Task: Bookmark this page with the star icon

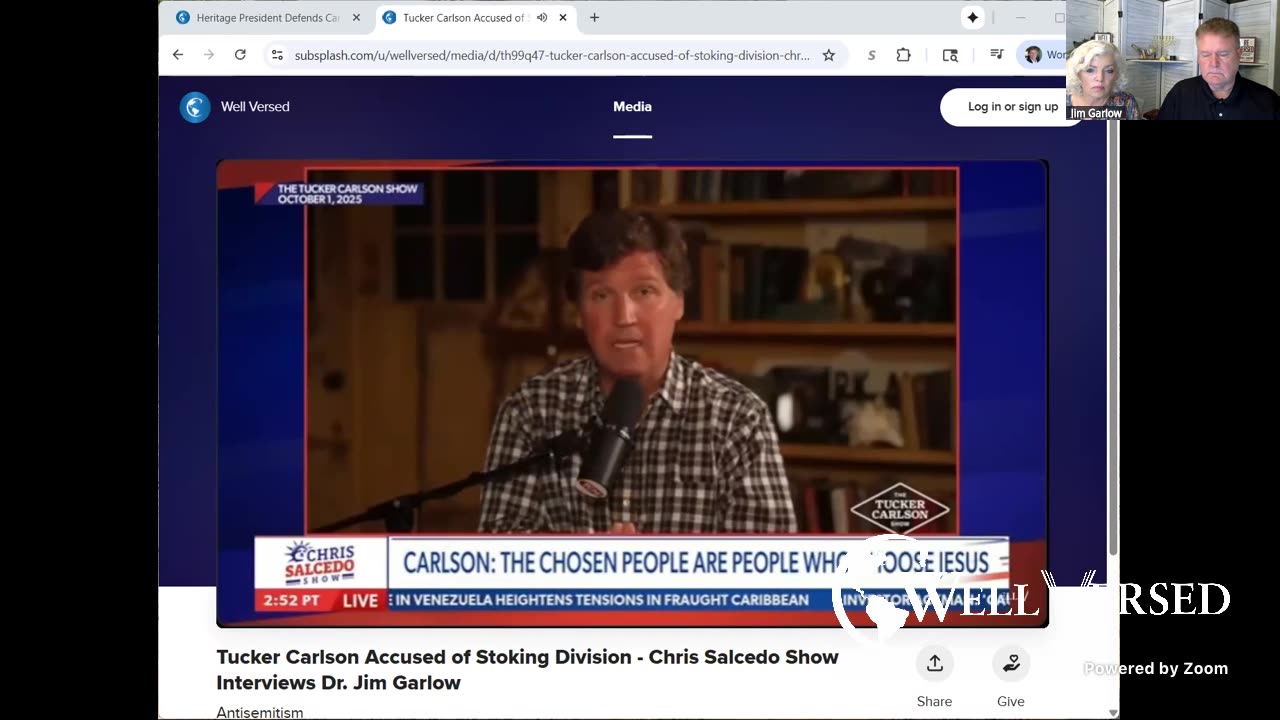Action: coord(829,55)
